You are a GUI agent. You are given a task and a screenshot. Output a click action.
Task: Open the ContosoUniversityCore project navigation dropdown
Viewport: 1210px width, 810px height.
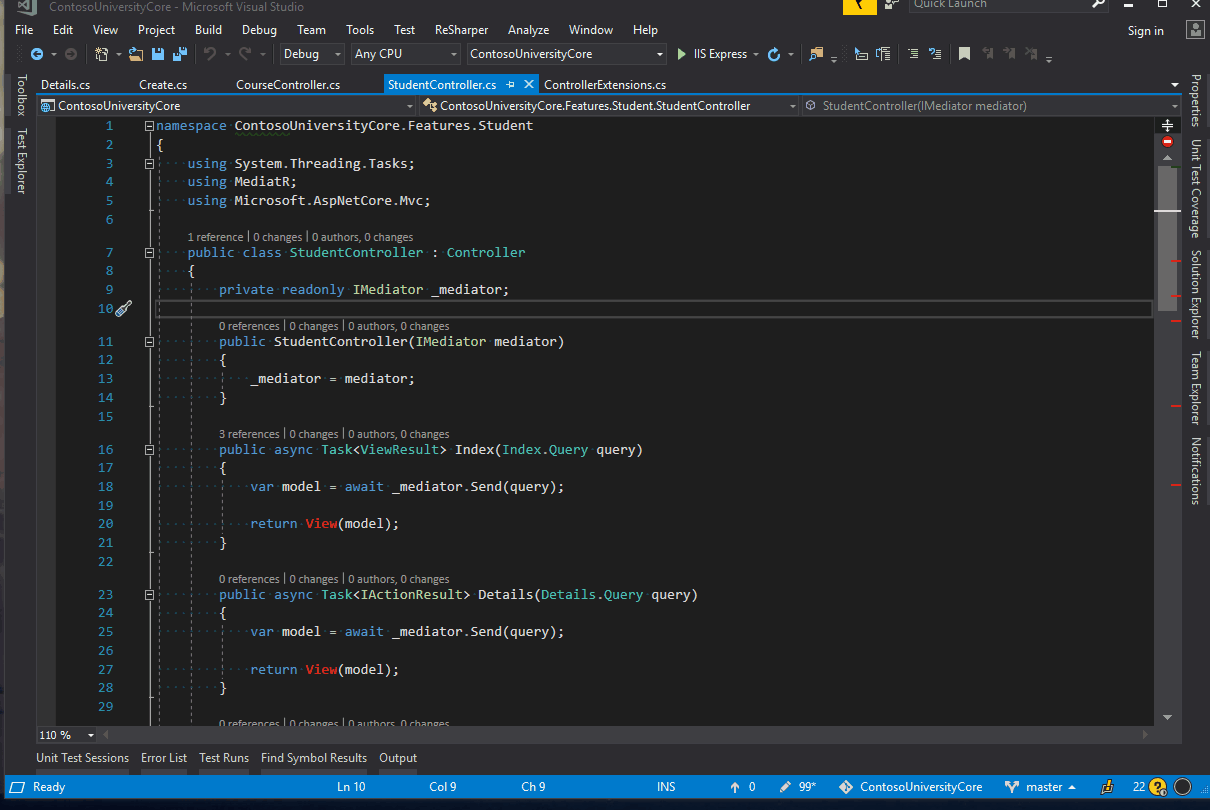point(228,105)
